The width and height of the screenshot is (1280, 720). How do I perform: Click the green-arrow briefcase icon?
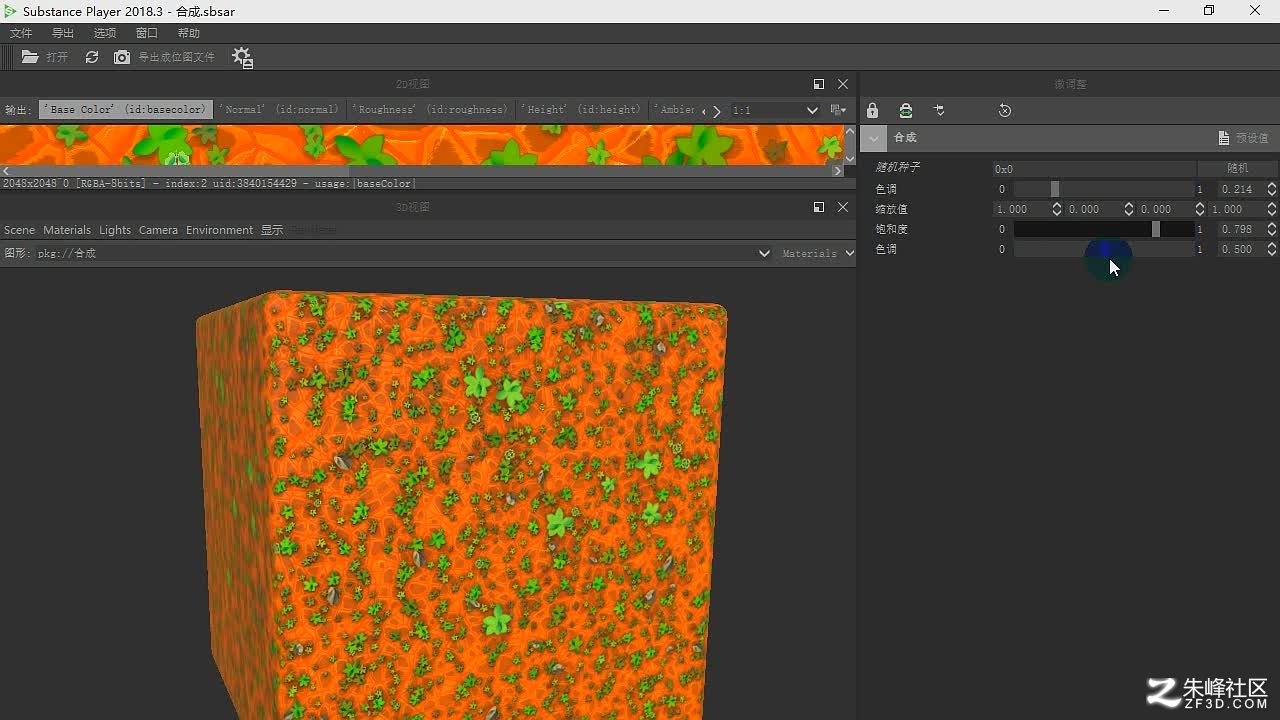click(x=905, y=110)
